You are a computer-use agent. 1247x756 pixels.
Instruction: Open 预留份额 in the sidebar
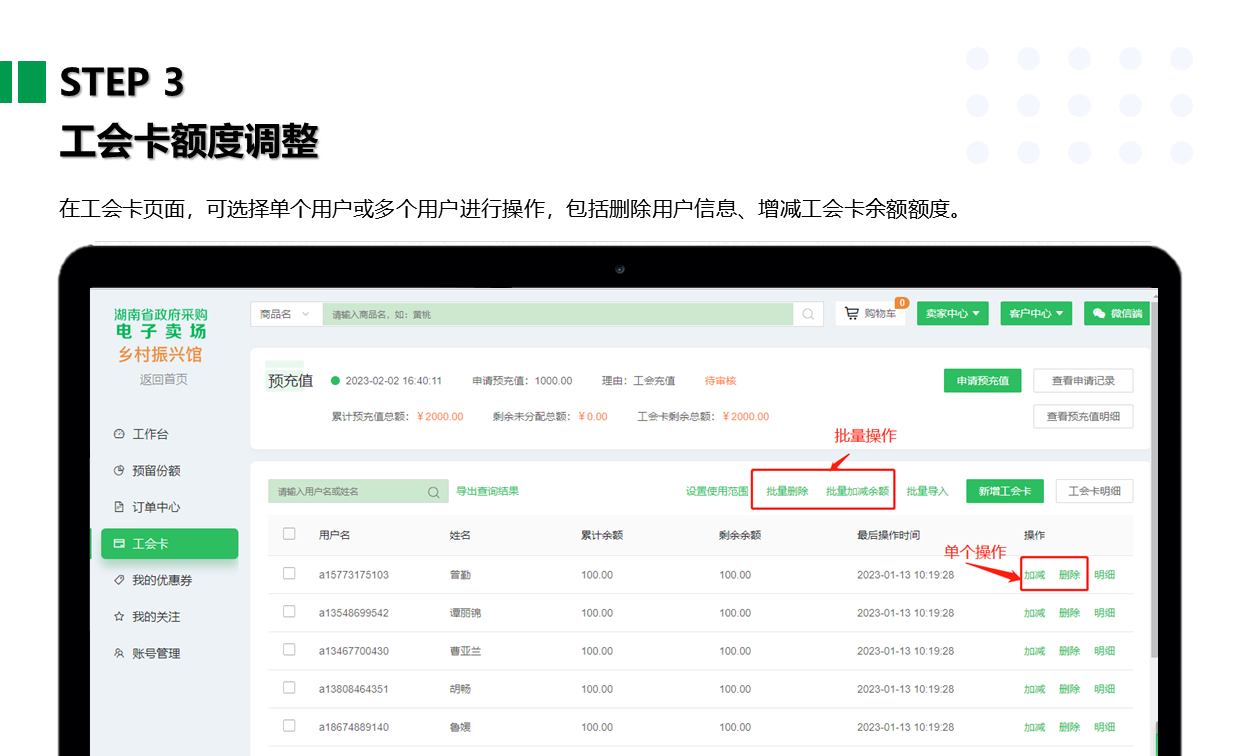[156, 470]
